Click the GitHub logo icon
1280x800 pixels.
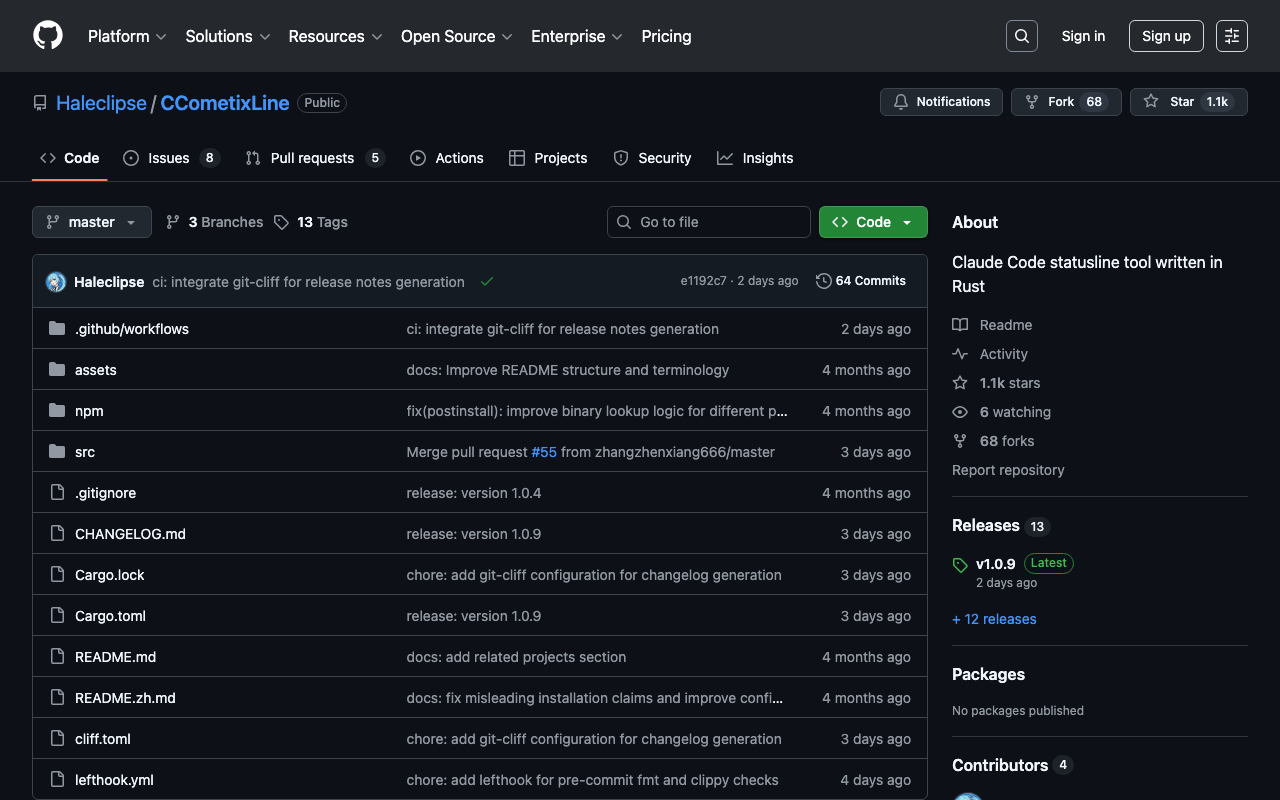pos(48,36)
